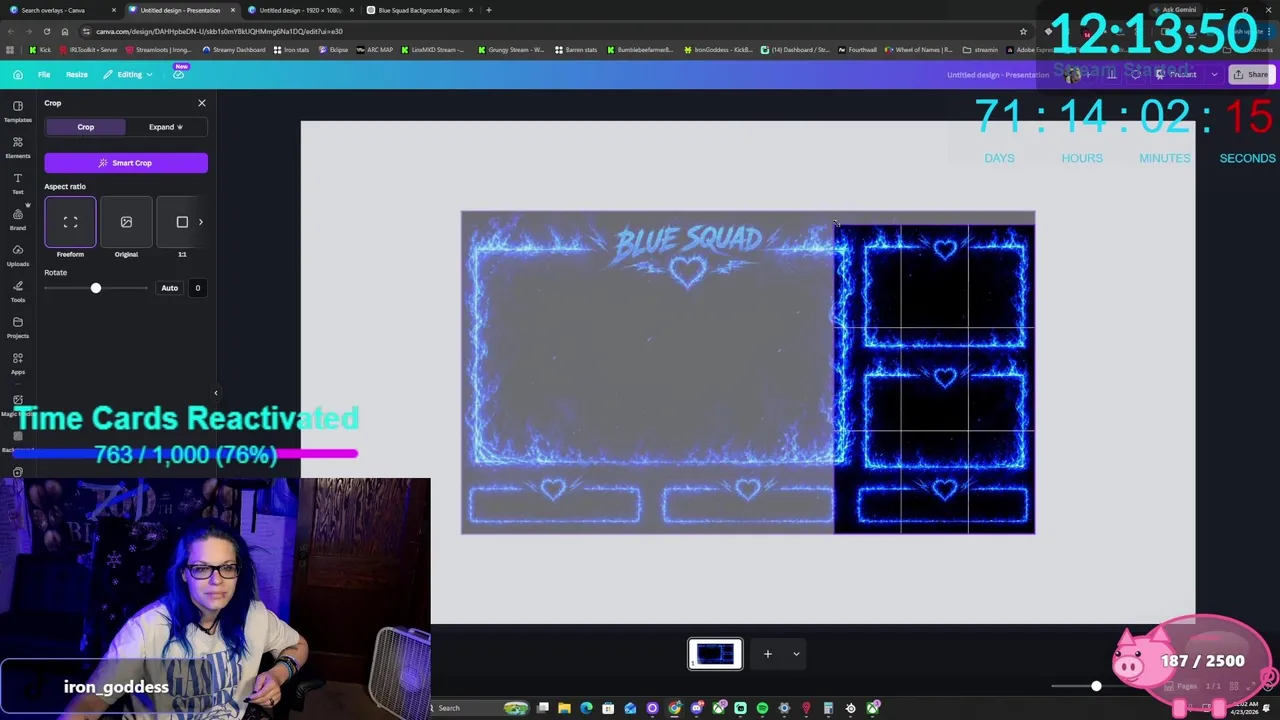Screen dimensions: 1280x720
Task: Open the Resize menu
Action: pos(76,74)
